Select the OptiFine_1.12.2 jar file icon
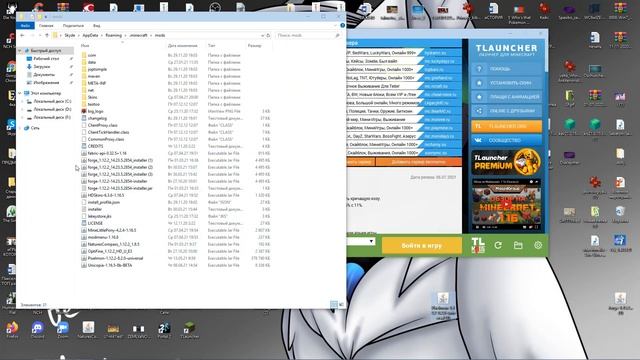640x360 pixels. click(x=84, y=251)
